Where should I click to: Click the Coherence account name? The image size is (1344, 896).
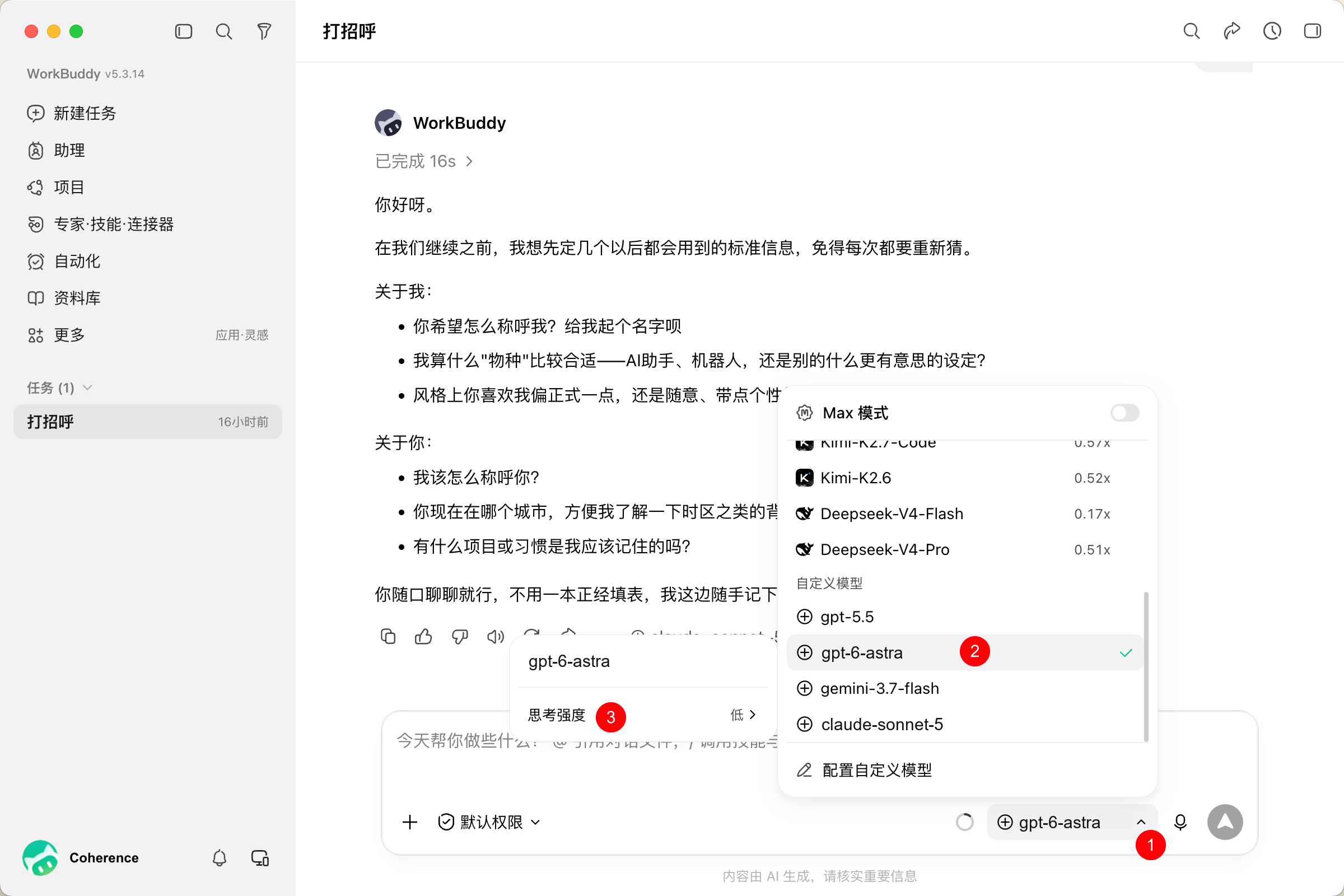(104, 858)
